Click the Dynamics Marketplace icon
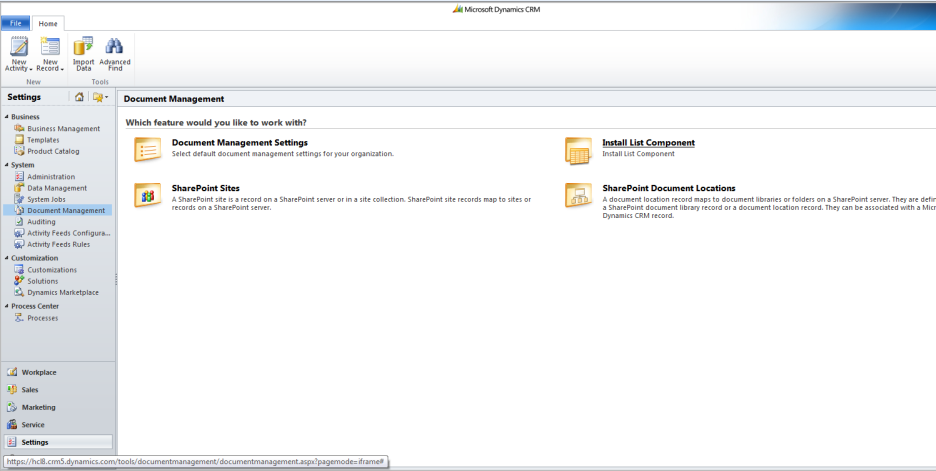This screenshot has height=471, width=936. pos(19,293)
